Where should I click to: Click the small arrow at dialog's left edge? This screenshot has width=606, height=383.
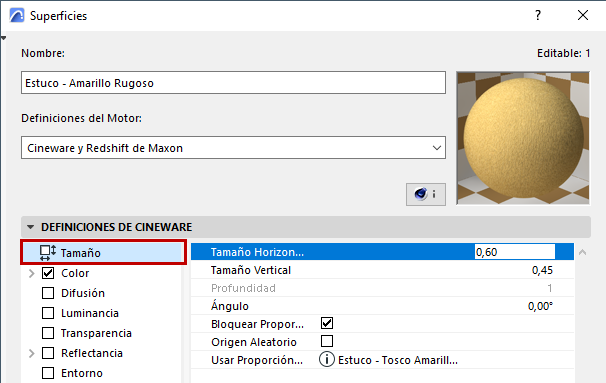tap(3, 38)
